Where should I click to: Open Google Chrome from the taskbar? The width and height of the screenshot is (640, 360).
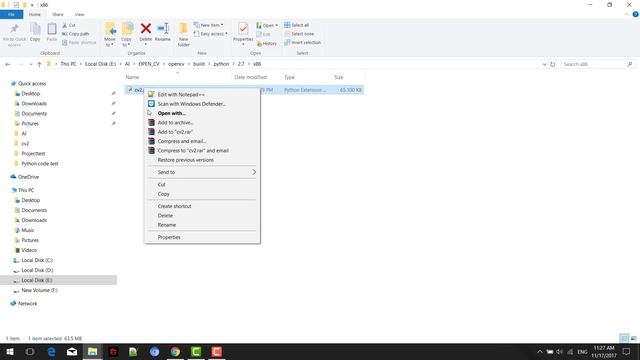pyautogui.click(x=175, y=351)
